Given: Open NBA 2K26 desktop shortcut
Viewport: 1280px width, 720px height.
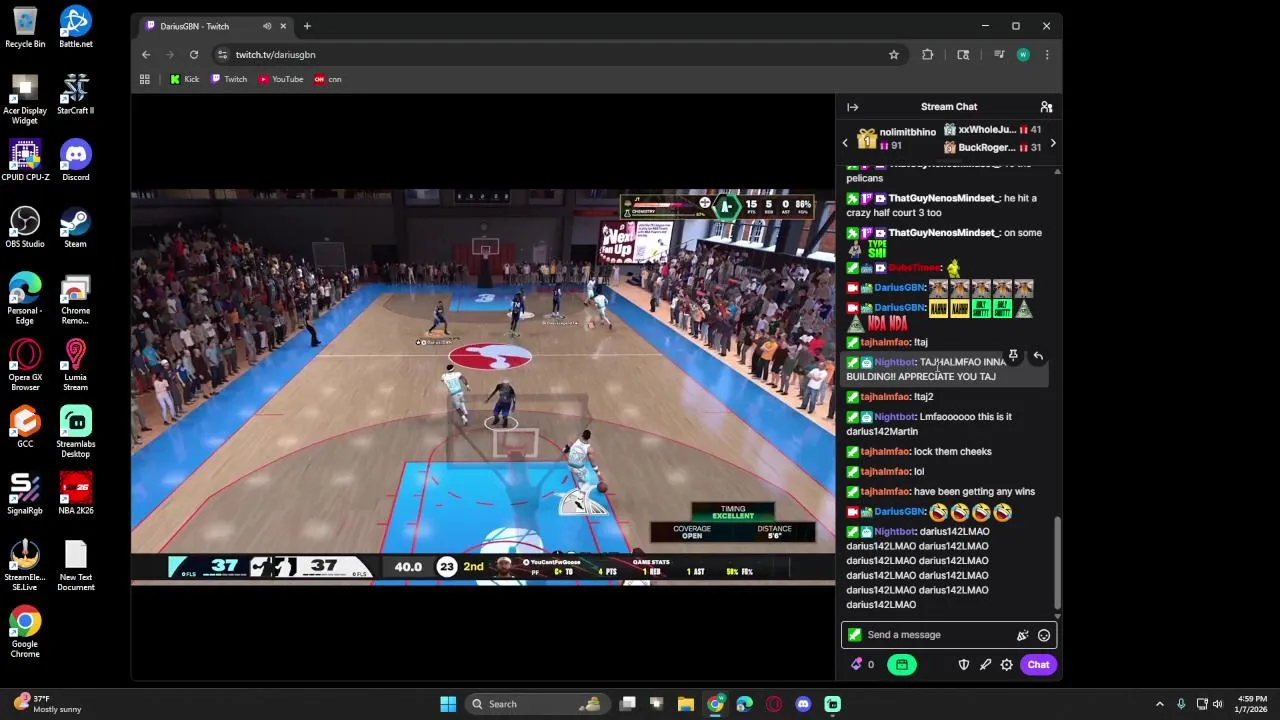Looking at the screenshot, I should point(76,494).
